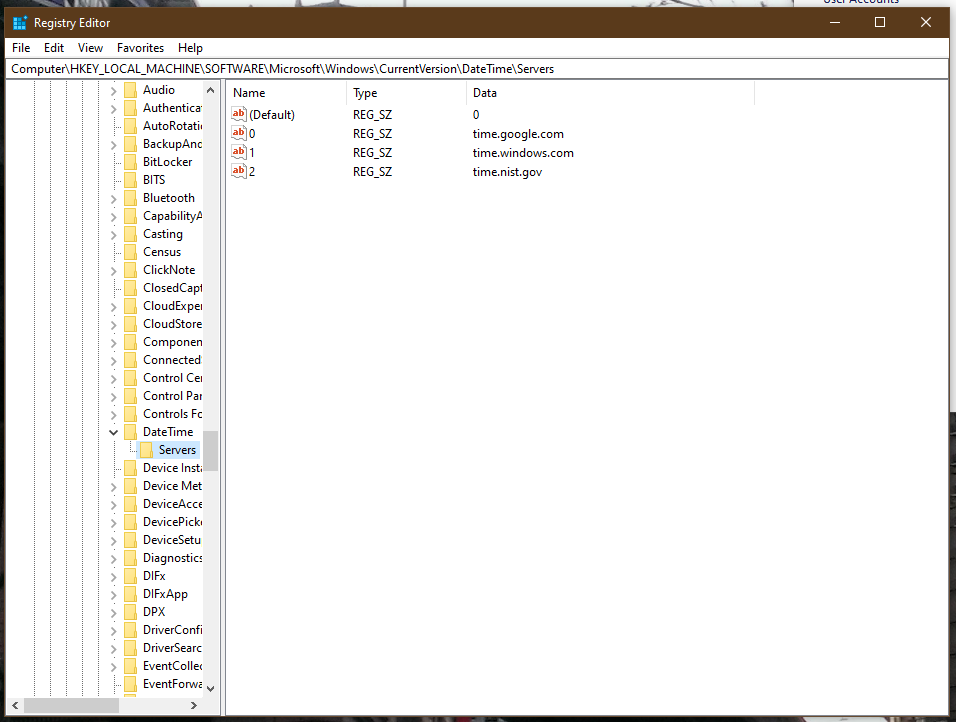Click the Registry Editor icon in the title bar
Screen dimensions: 956x722
(18, 21)
